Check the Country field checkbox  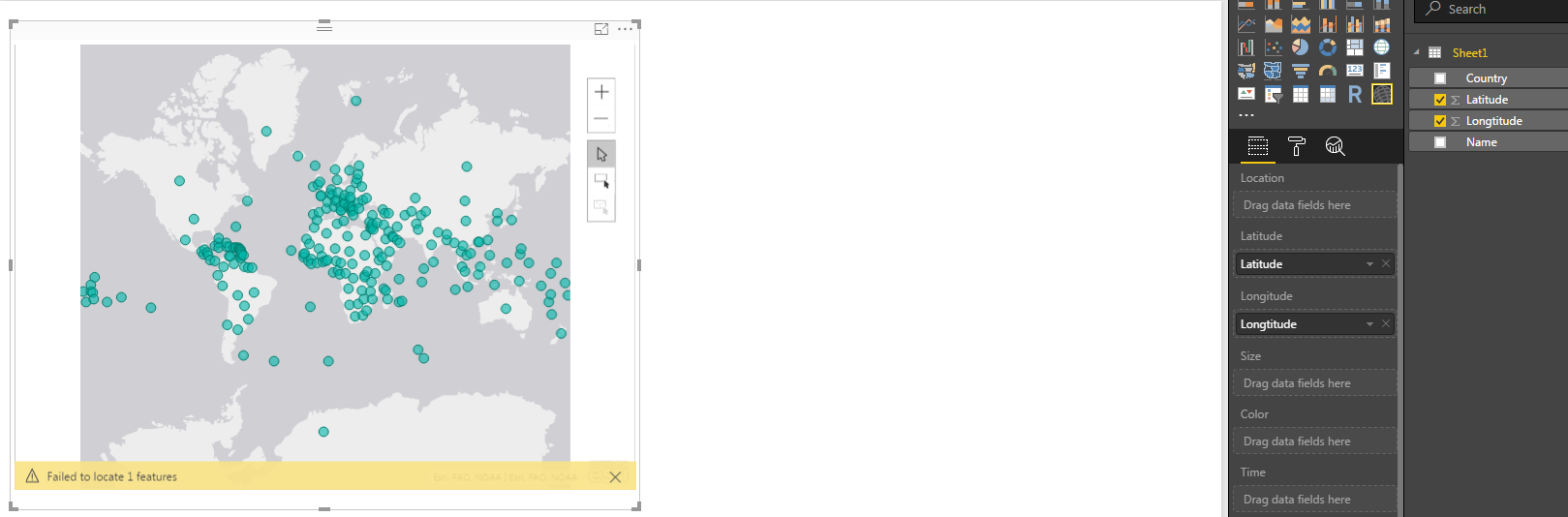[1440, 78]
